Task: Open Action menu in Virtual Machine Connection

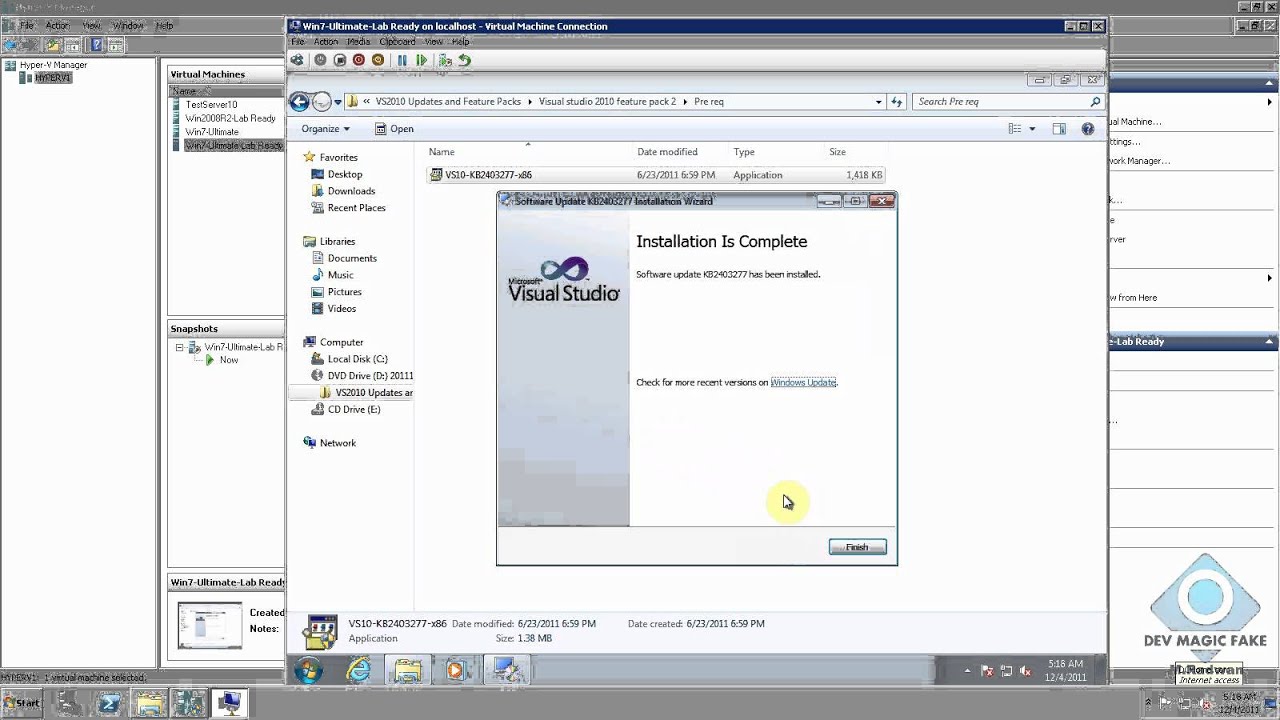Action: click(x=326, y=42)
